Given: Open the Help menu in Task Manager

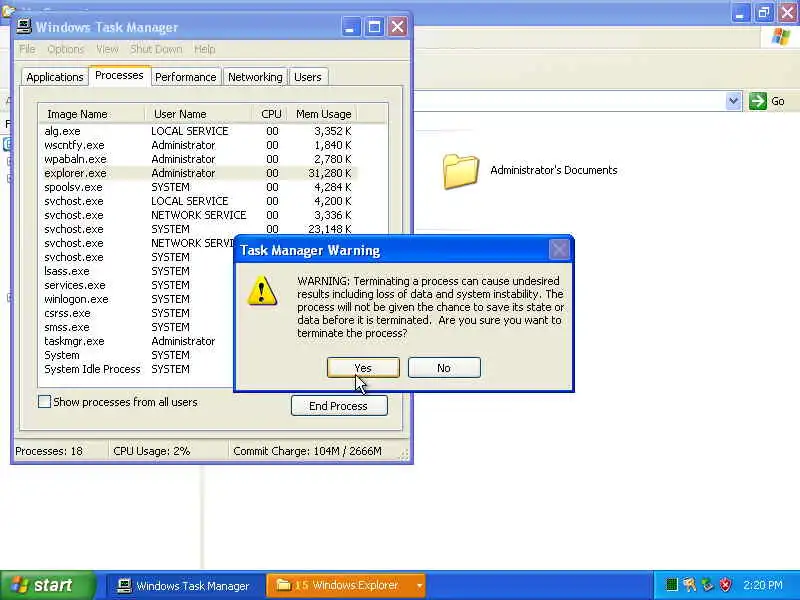Looking at the screenshot, I should (x=205, y=49).
